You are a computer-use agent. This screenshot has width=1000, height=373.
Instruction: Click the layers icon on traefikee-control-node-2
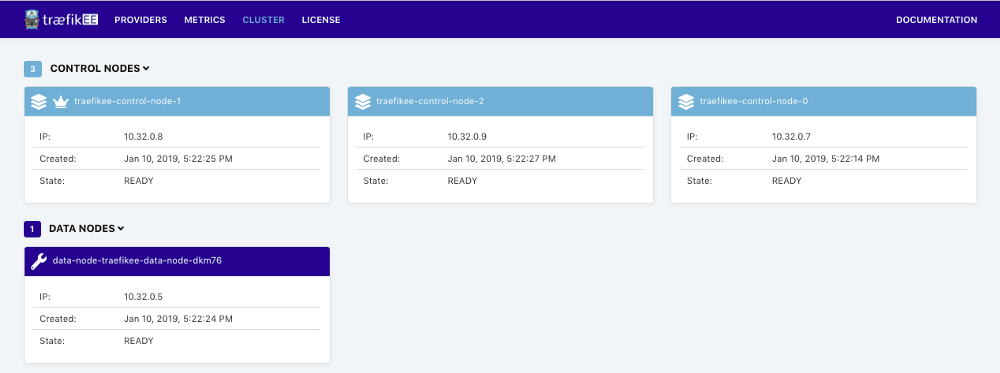363,101
